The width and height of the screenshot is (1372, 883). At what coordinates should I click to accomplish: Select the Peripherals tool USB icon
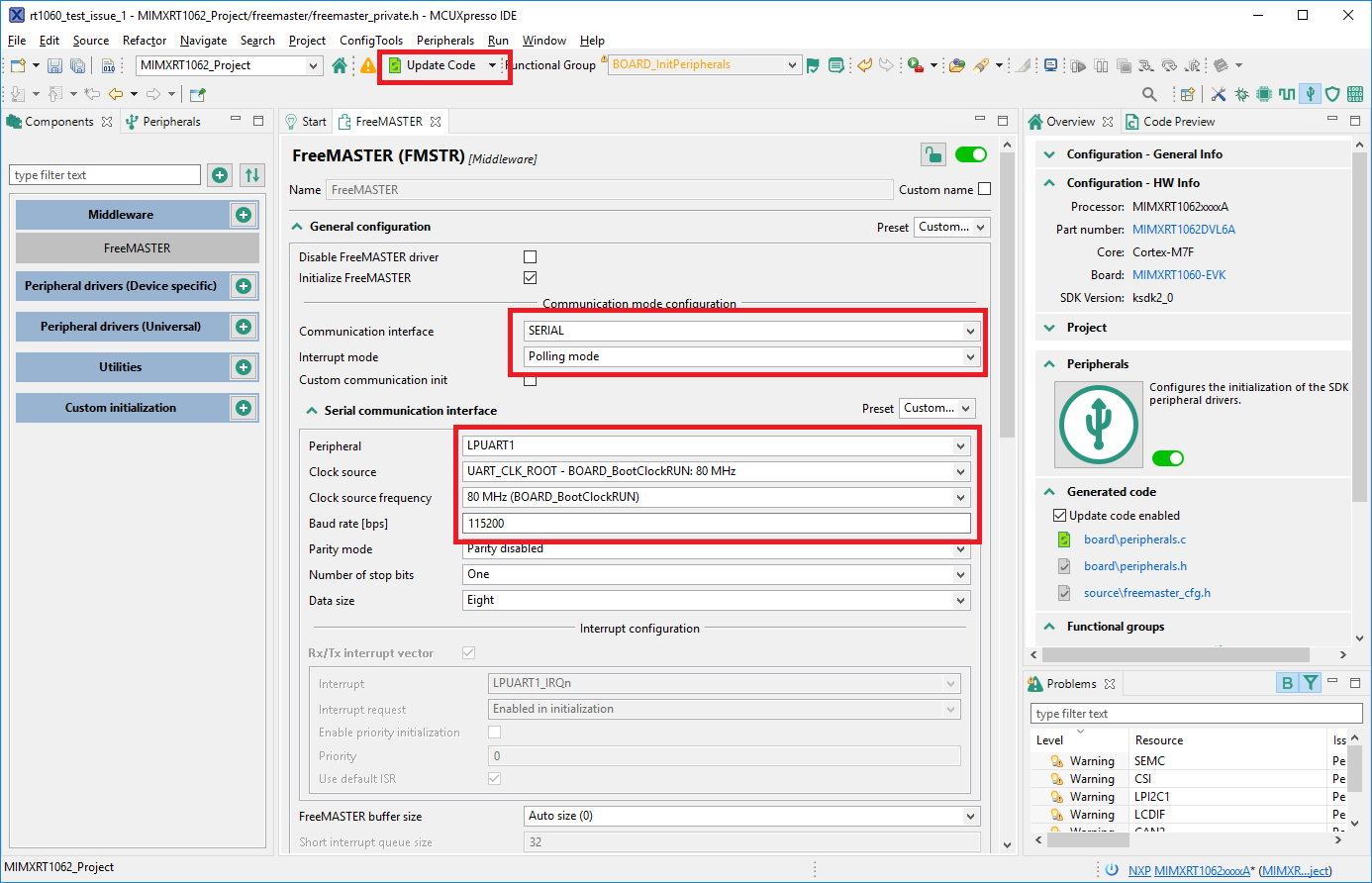[1309, 94]
